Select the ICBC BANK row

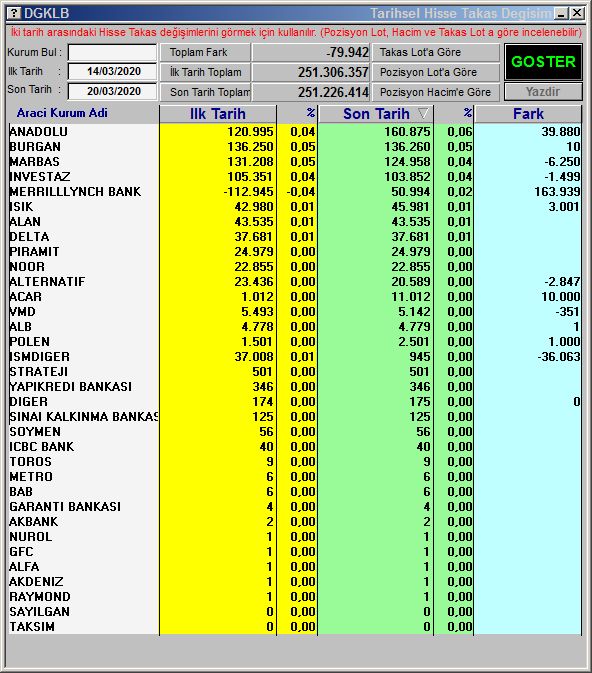pyautogui.click(x=295, y=446)
